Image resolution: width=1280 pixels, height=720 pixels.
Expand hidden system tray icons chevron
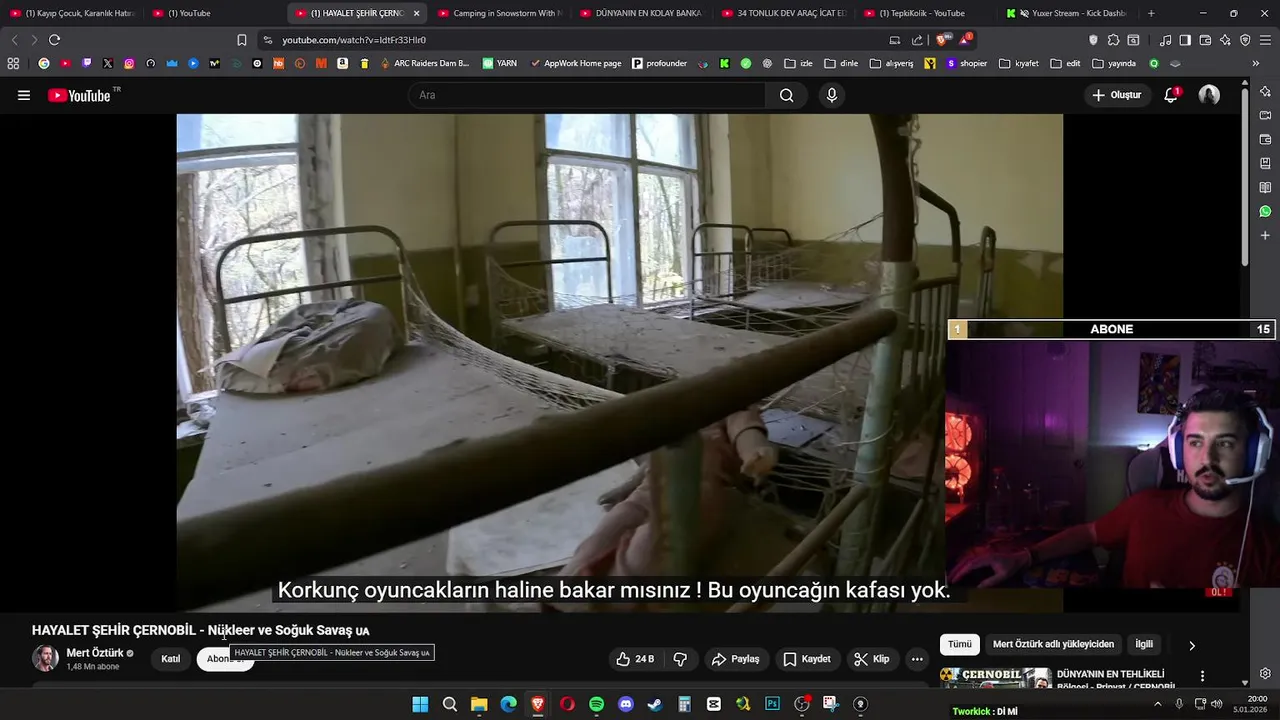tap(1158, 704)
